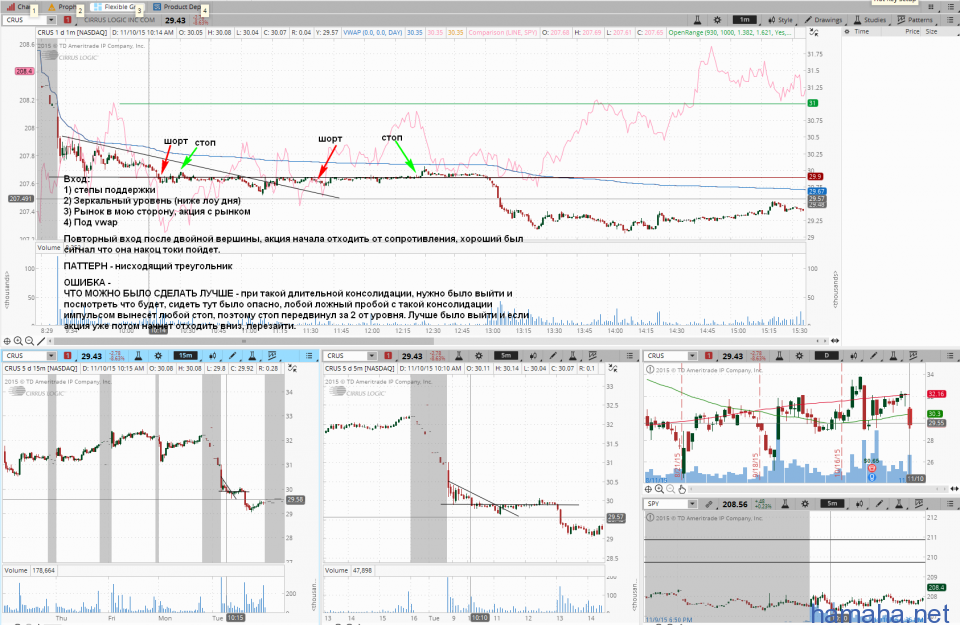Open main chart list actions menu icon
The image size is (960, 625).
[950, 20]
